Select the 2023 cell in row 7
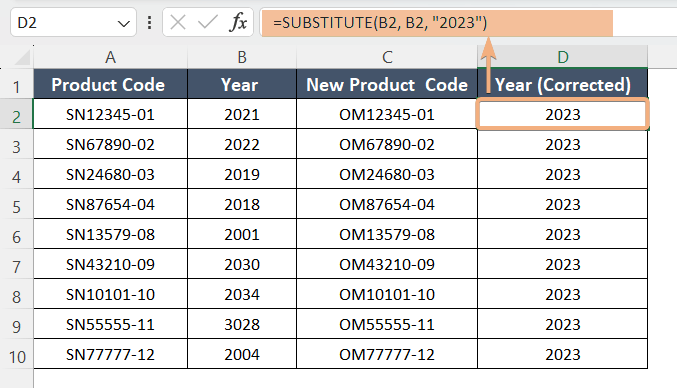 [x=563, y=264]
